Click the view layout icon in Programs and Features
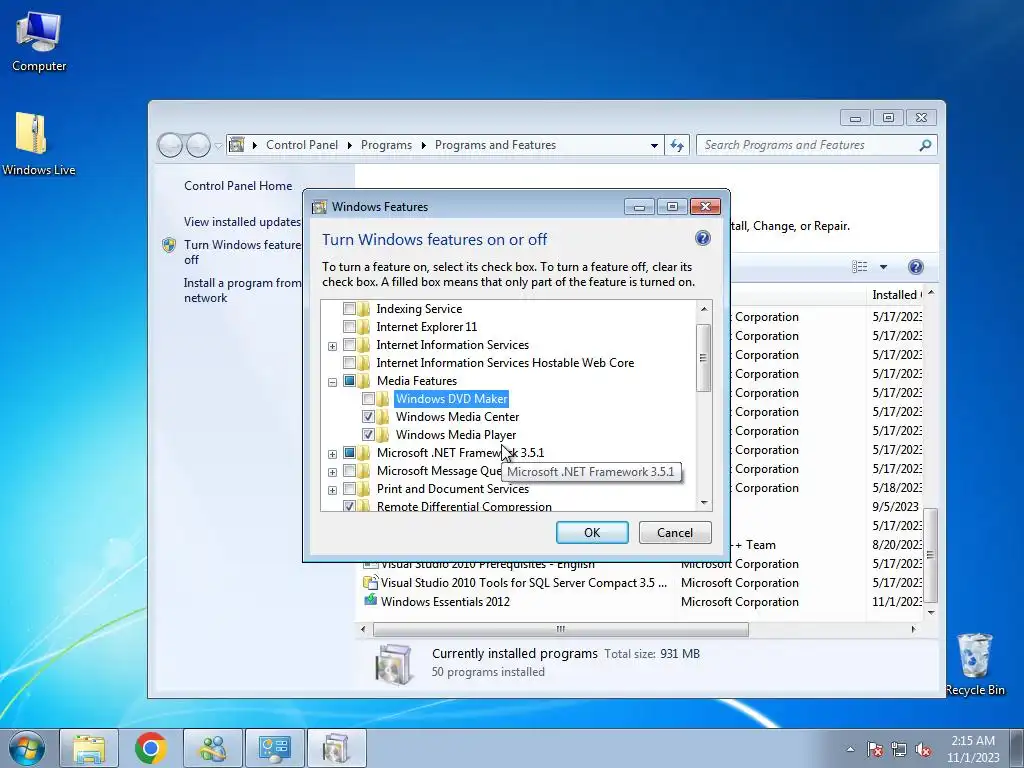The image size is (1024, 768). (x=860, y=266)
